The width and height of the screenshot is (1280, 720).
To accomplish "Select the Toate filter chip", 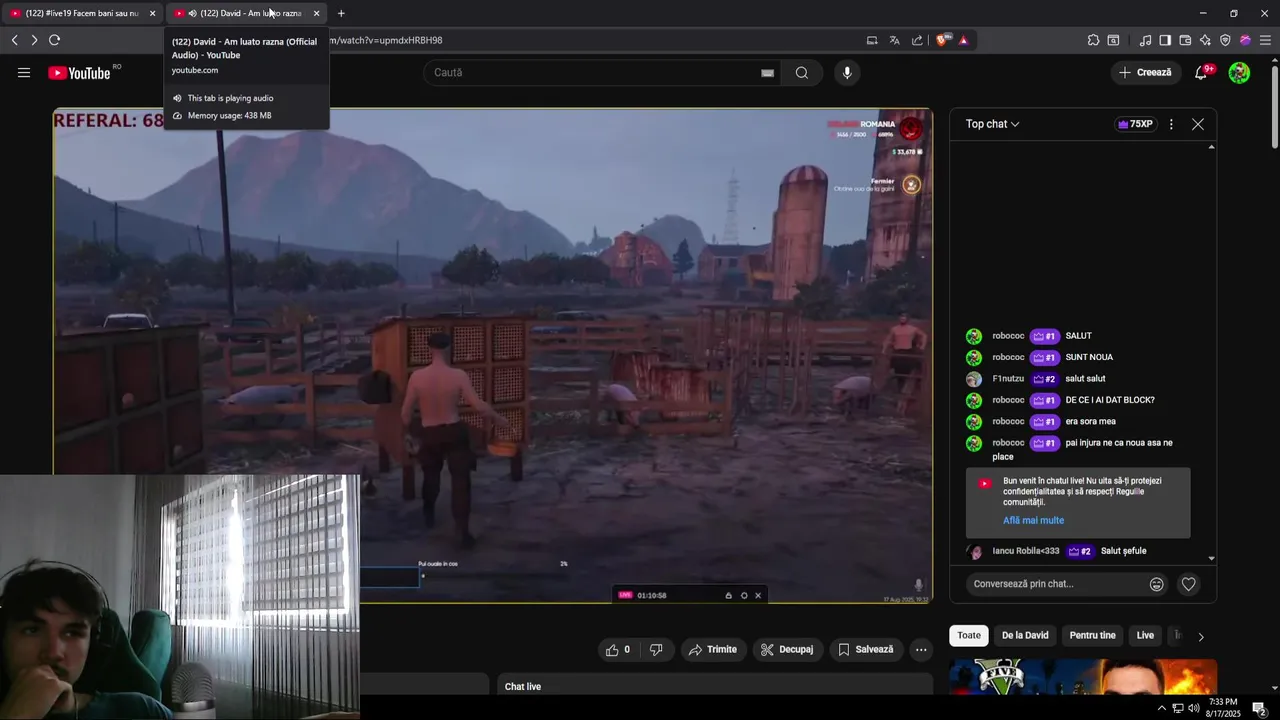I will point(969,635).
